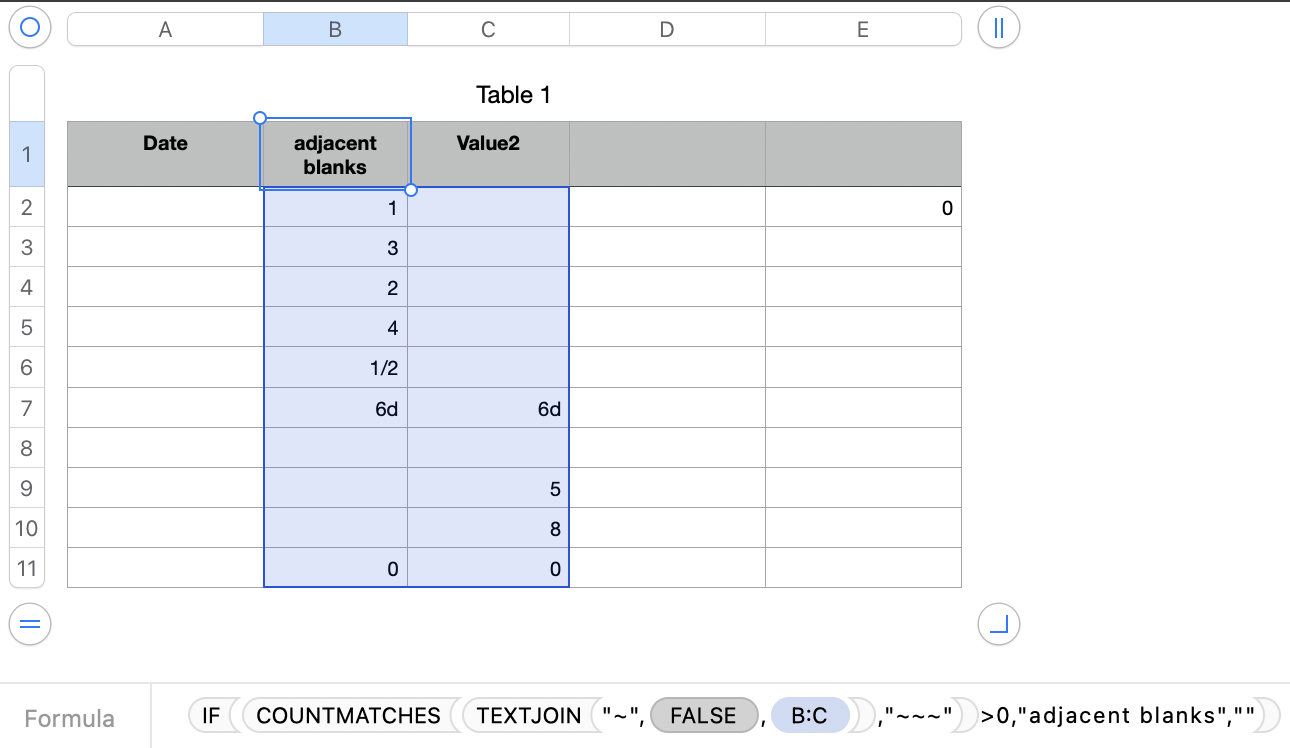
Task: Select row 11 header
Action: (27, 569)
